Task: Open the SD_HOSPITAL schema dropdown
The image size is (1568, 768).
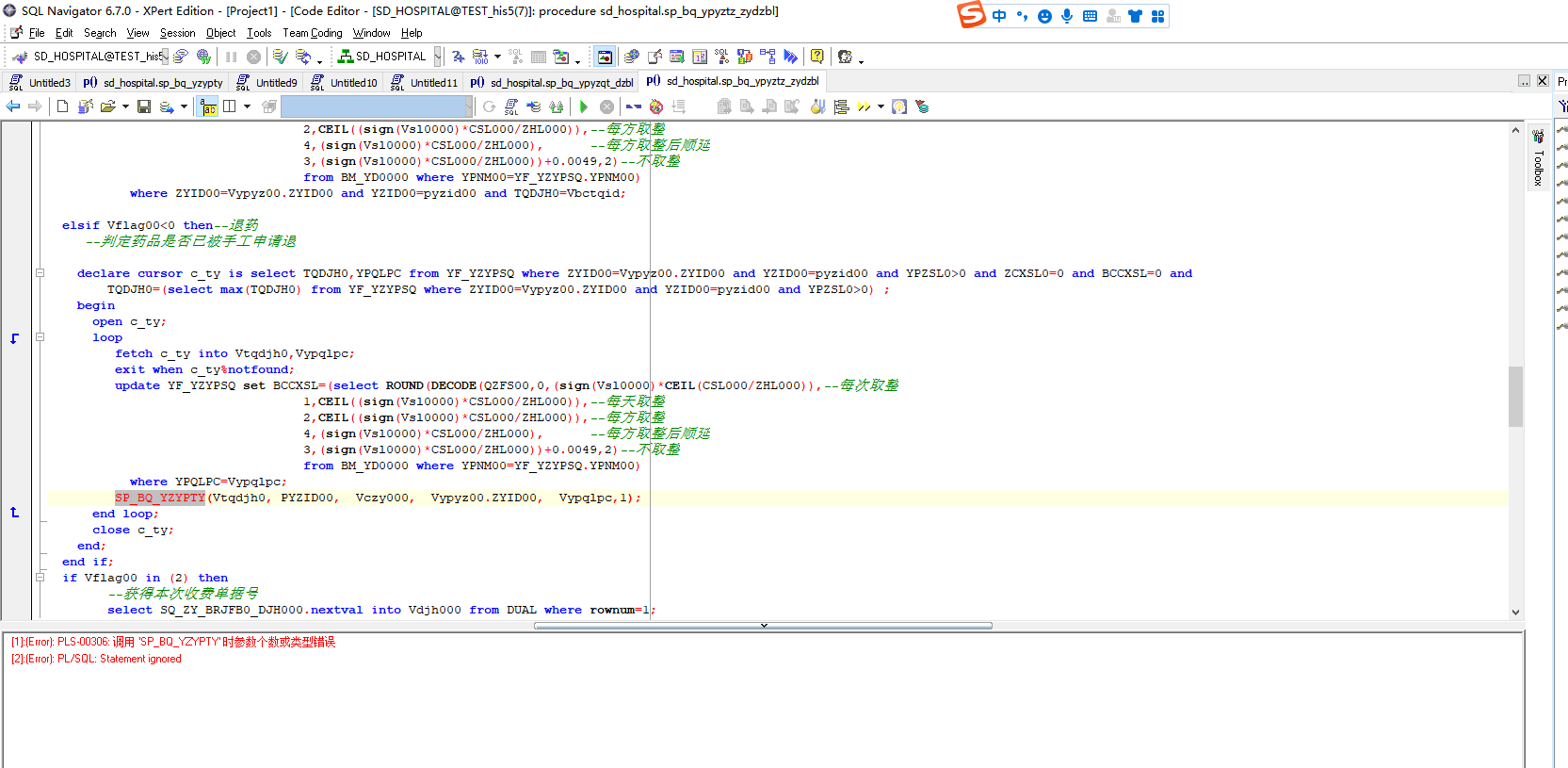Action: pyautogui.click(x=437, y=57)
